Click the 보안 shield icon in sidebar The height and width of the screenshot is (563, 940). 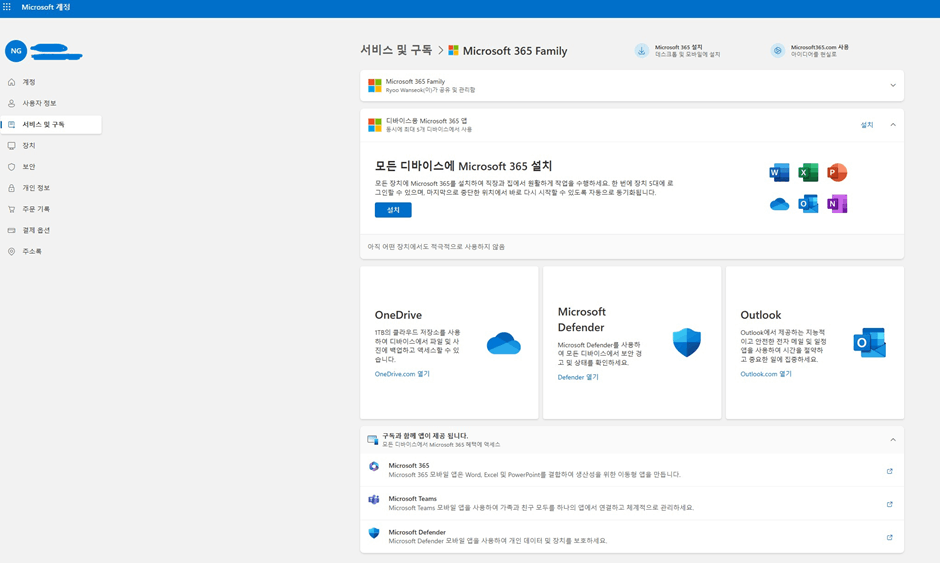point(11,167)
